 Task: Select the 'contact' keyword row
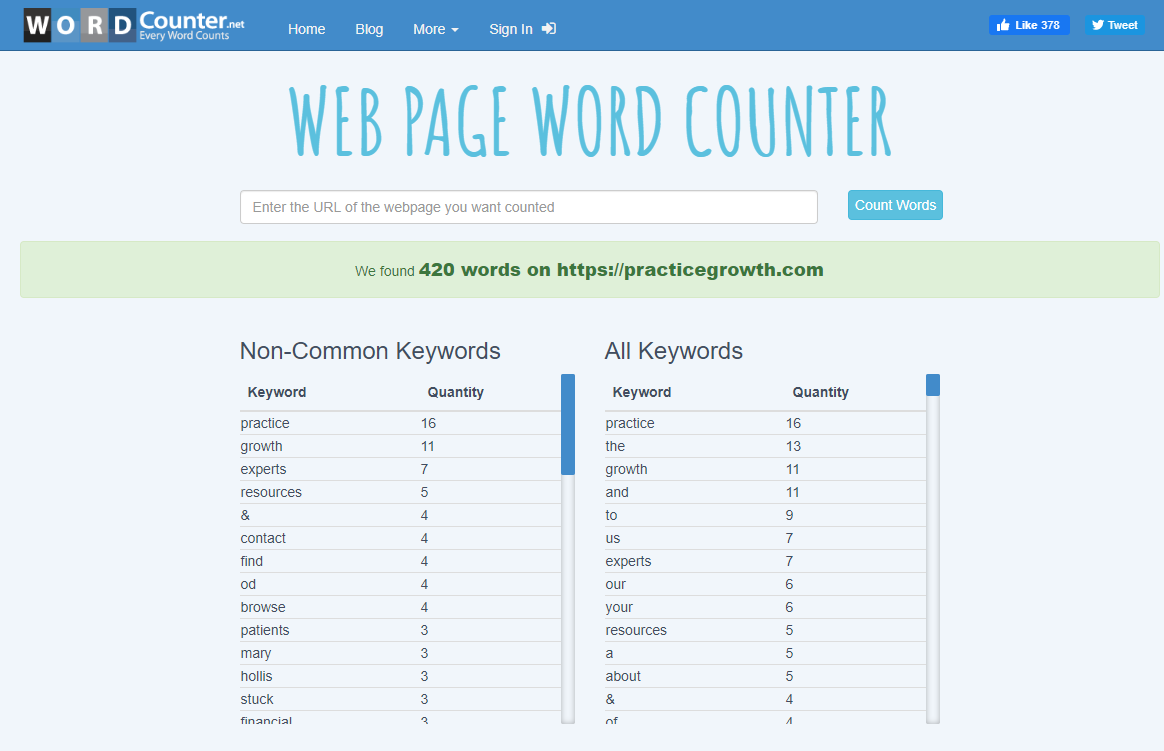pyautogui.click(x=400, y=538)
